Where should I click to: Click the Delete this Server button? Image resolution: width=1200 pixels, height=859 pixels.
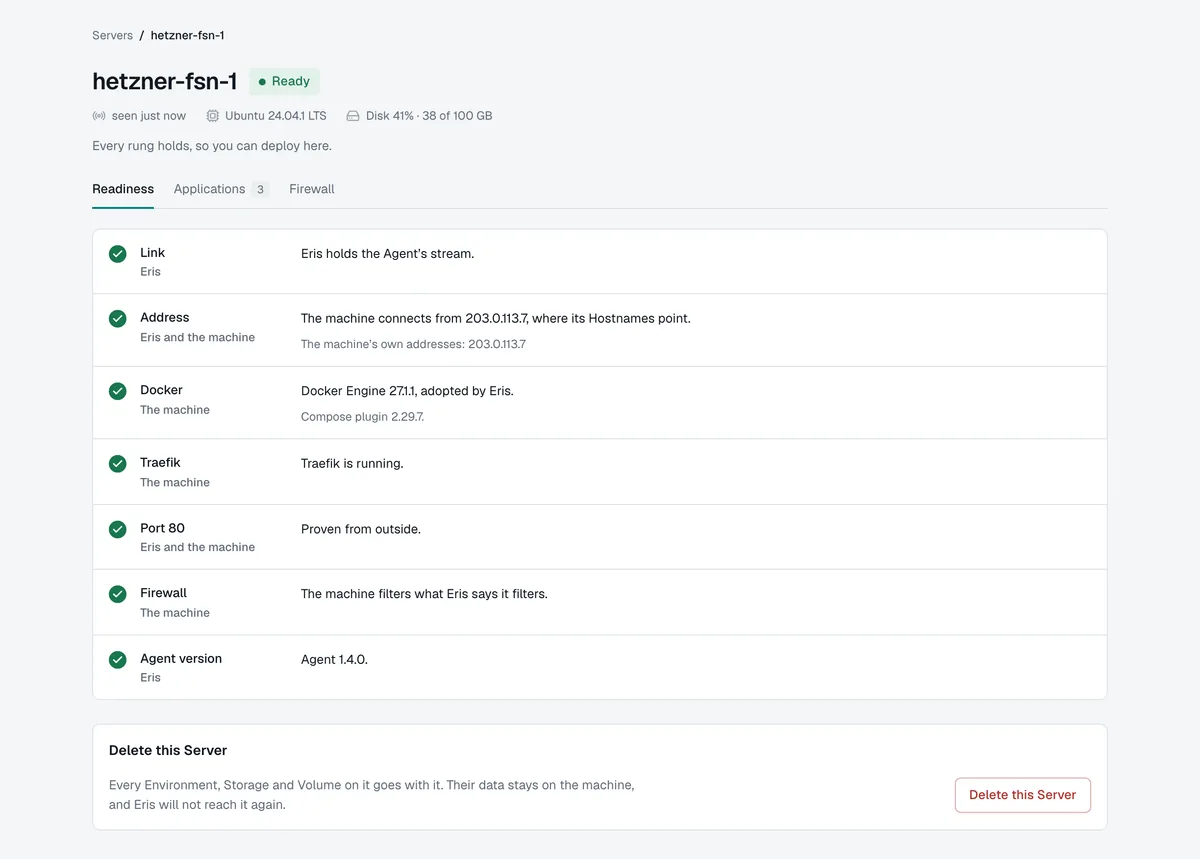[x=1022, y=795]
